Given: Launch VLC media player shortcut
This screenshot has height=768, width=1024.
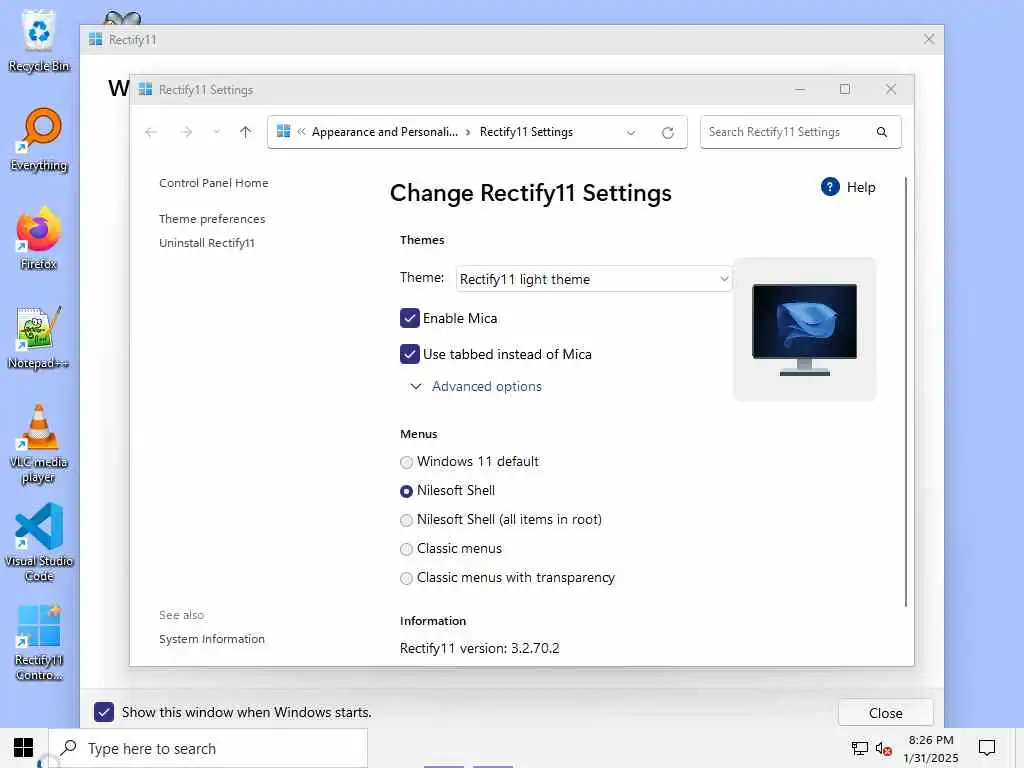Looking at the screenshot, I should (39, 443).
